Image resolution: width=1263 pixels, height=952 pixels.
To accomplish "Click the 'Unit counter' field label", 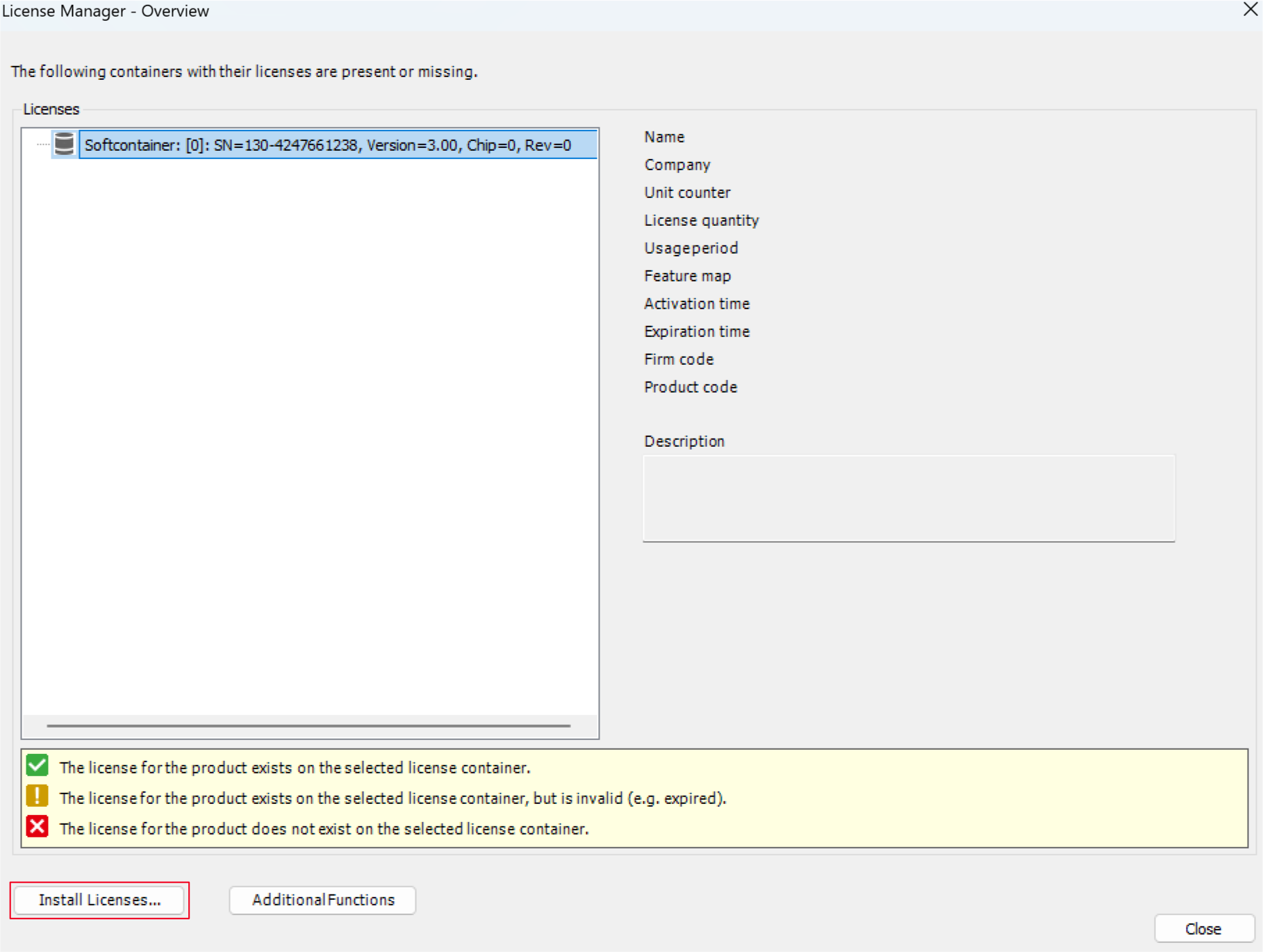I will pyautogui.click(x=687, y=192).
